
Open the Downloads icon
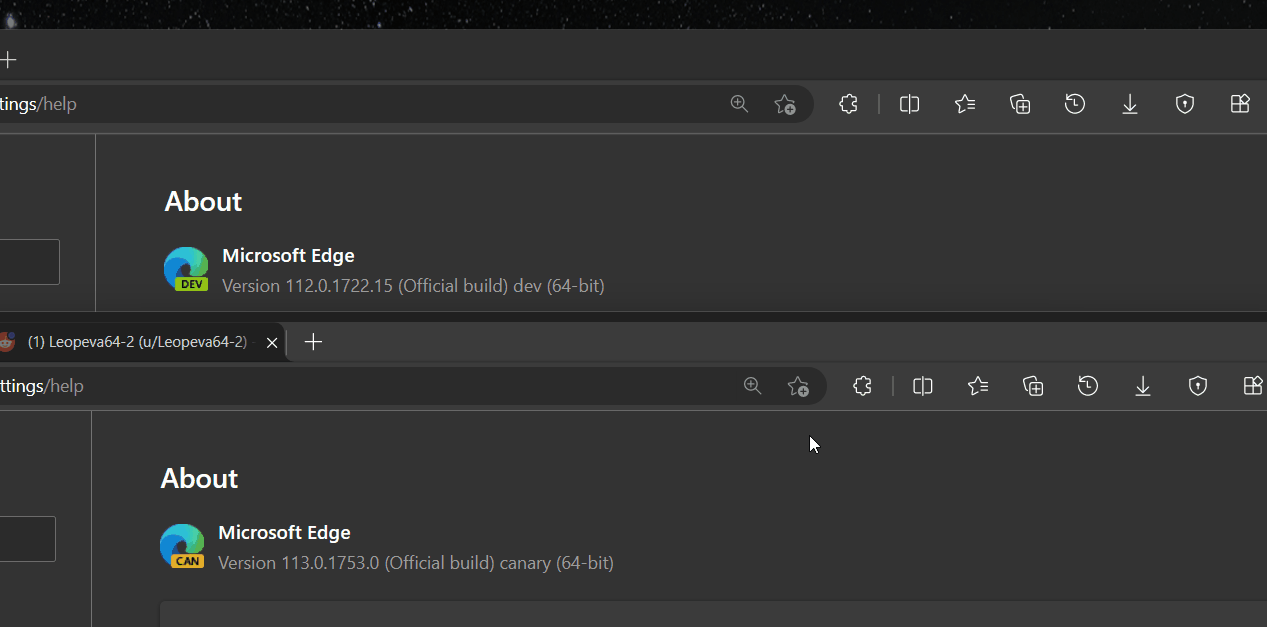[x=1130, y=104]
